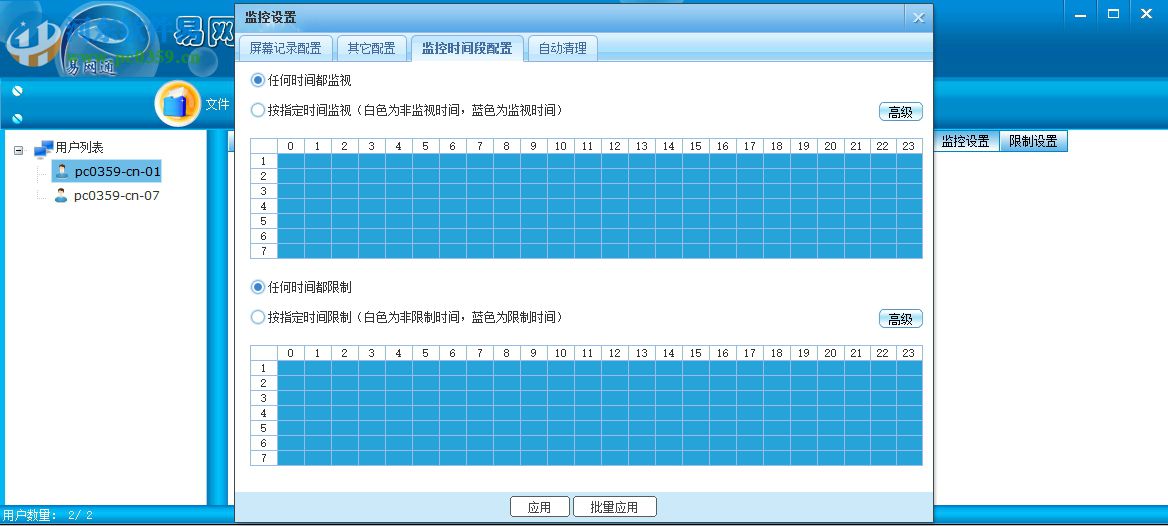Collapse the 用户列表 tree node
This screenshot has width=1168, height=526.
[x=19, y=150]
